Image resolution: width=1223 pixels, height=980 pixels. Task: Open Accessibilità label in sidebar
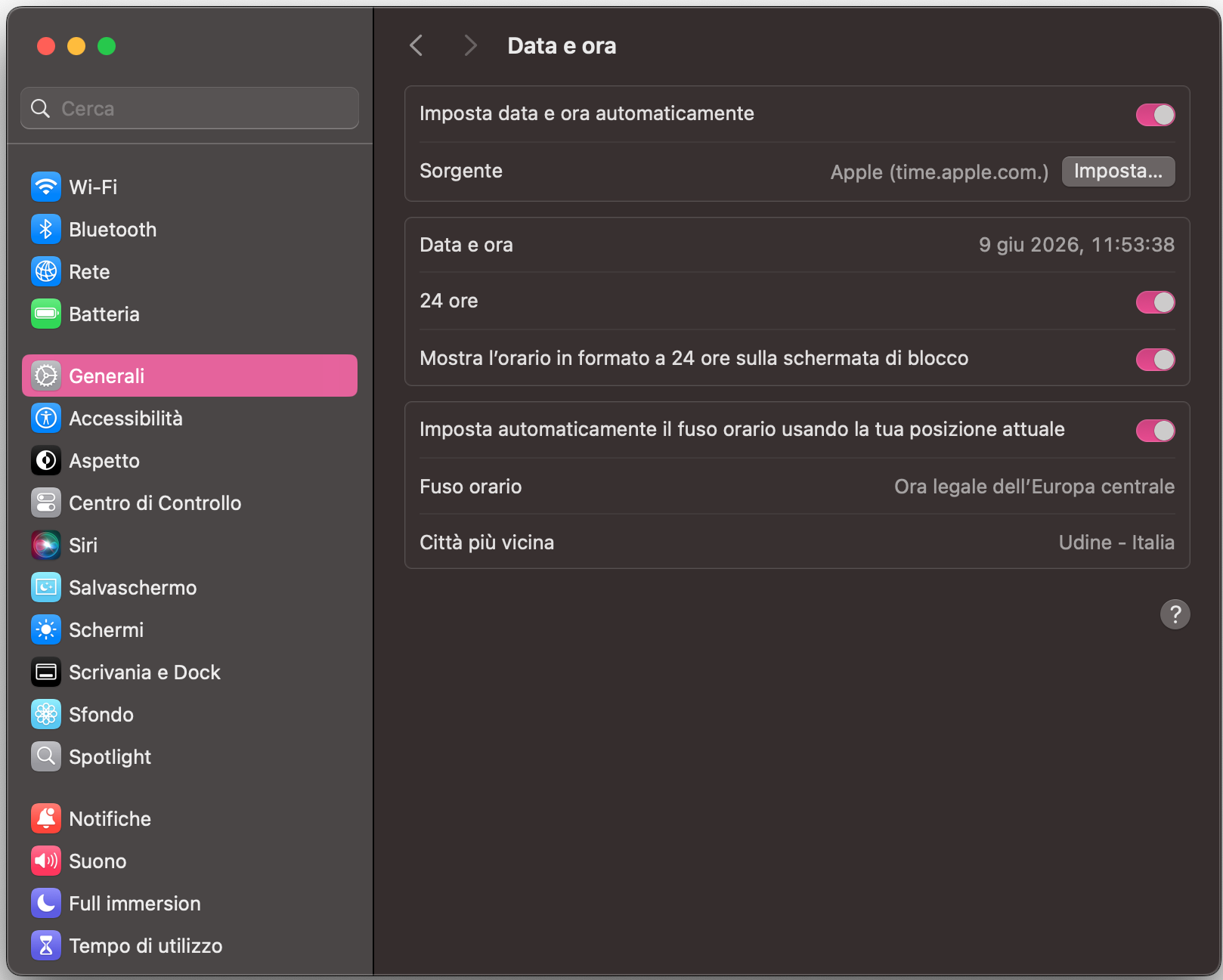point(125,419)
